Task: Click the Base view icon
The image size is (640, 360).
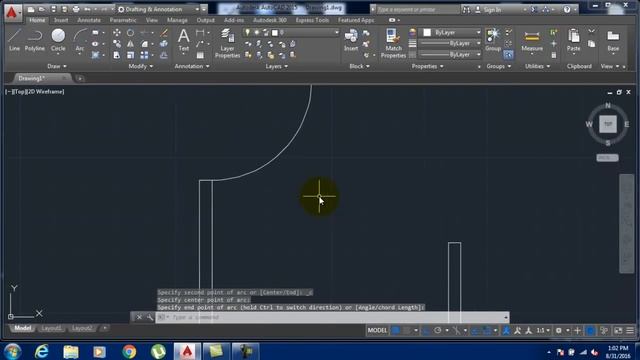Action: [x=613, y=40]
